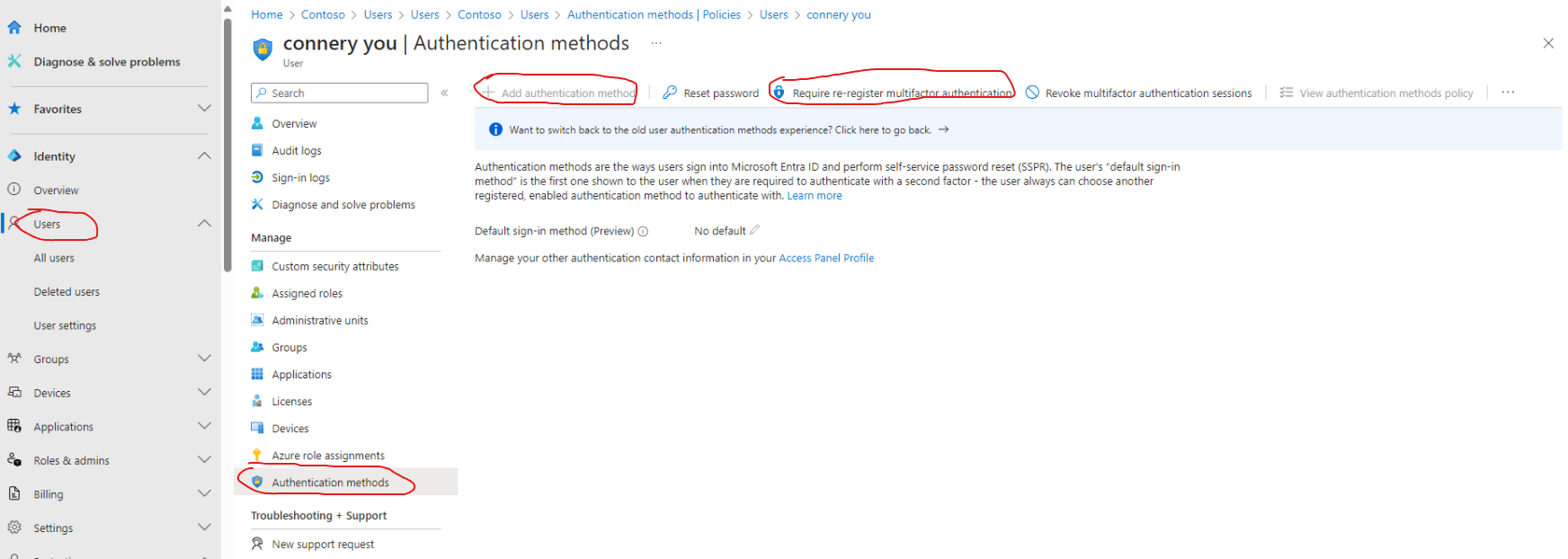This screenshot has width=1568, height=559.
Task: Expand the Settings section chevron
Action: point(204,528)
